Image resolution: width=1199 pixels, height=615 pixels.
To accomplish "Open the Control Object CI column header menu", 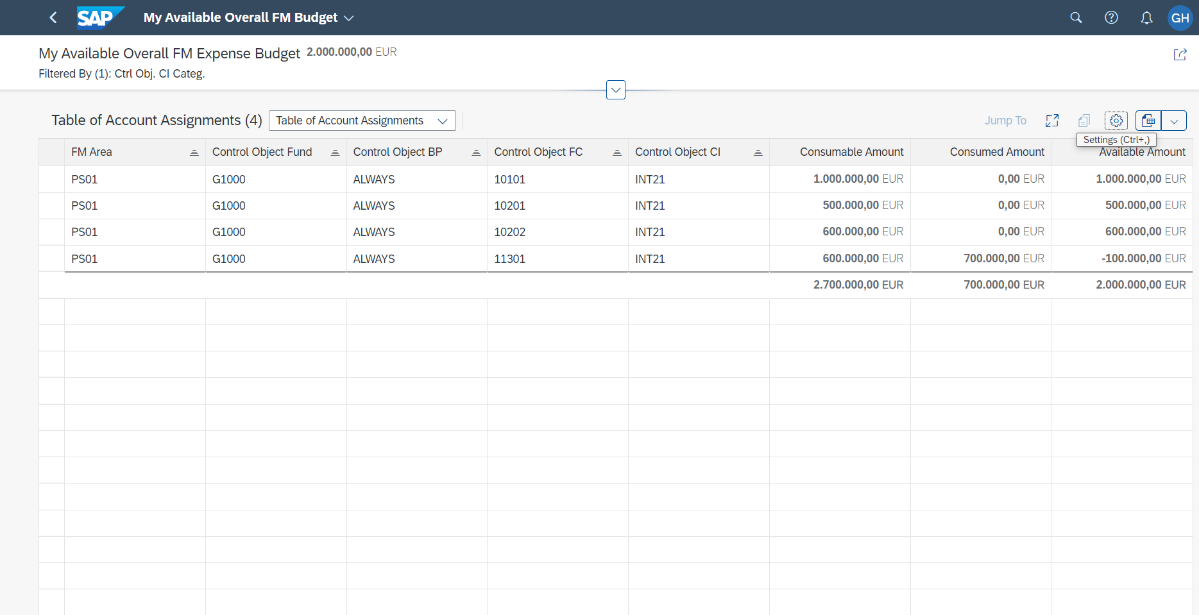I will [699, 152].
